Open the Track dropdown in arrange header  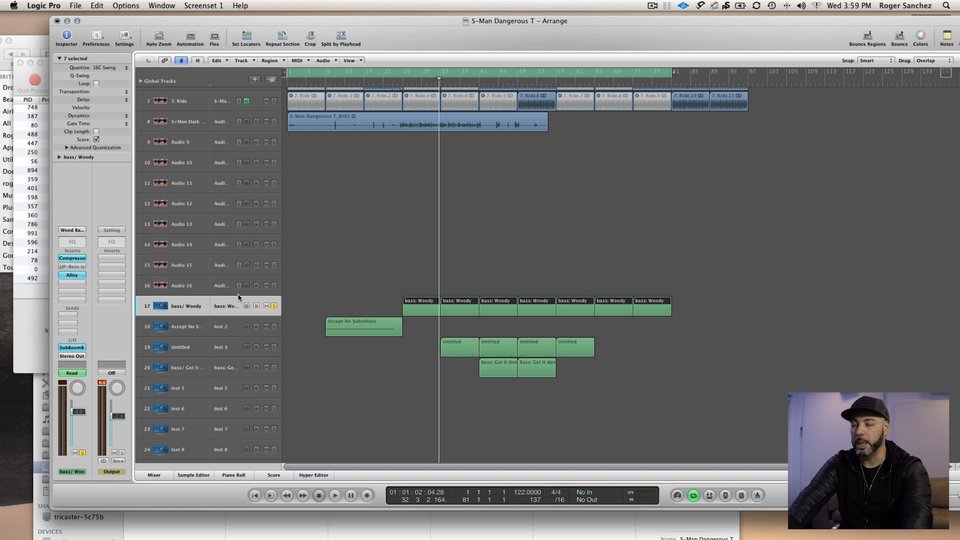click(x=244, y=61)
